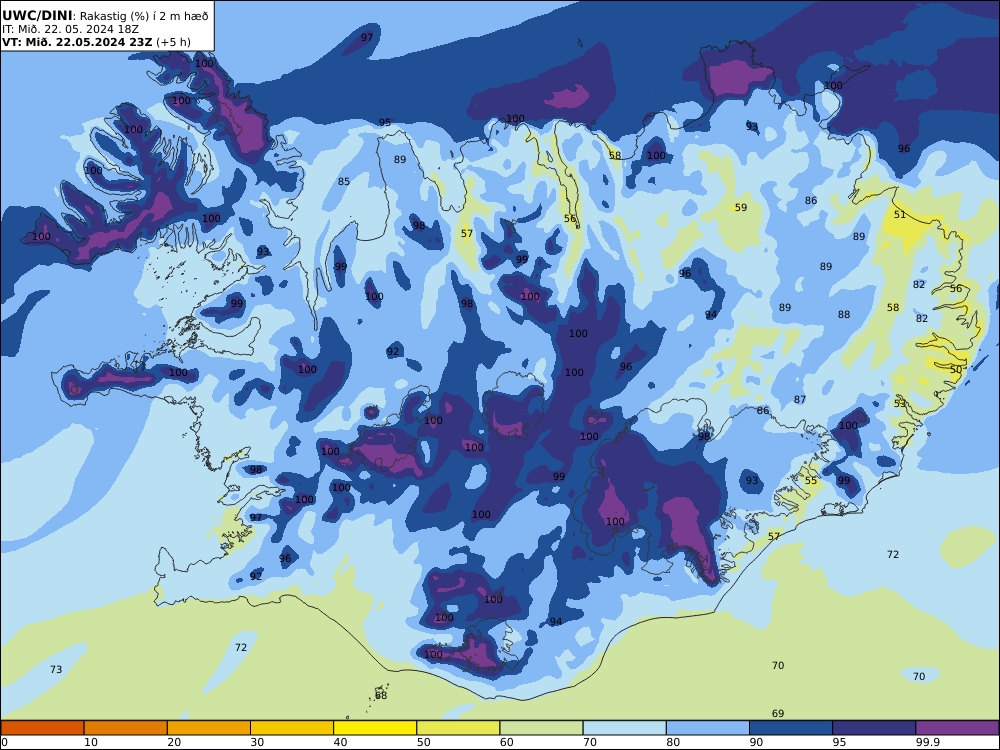The height and width of the screenshot is (750, 1000).
Task: Click the 'VT: Mið. 22.05.2024 23Z (+5 h)' line
Action: [96, 42]
